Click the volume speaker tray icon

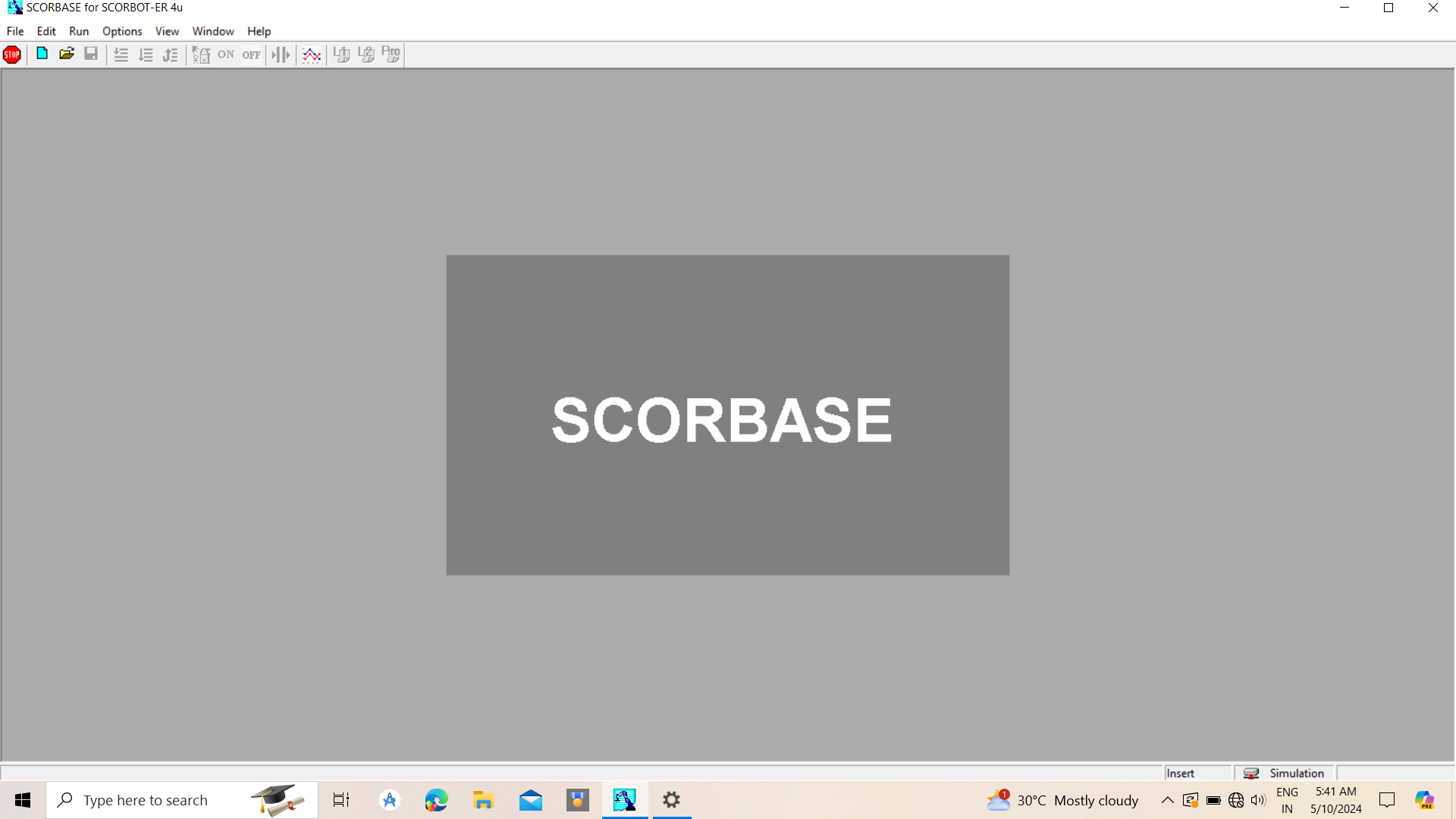[x=1259, y=800]
